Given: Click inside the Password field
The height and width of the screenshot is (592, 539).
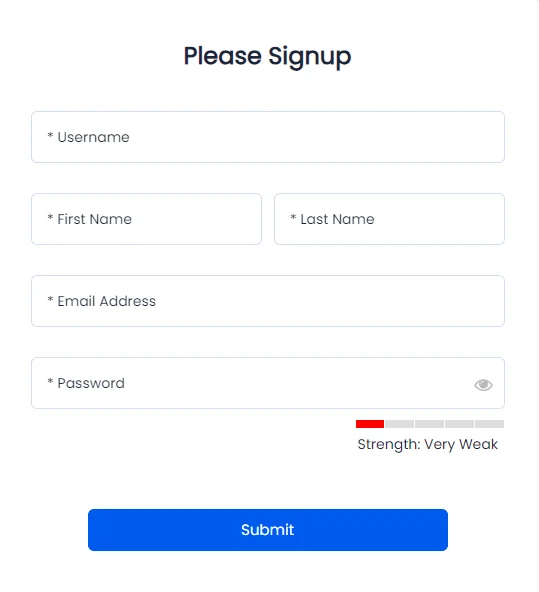Looking at the screenshot, I should [x=268, y=383].
